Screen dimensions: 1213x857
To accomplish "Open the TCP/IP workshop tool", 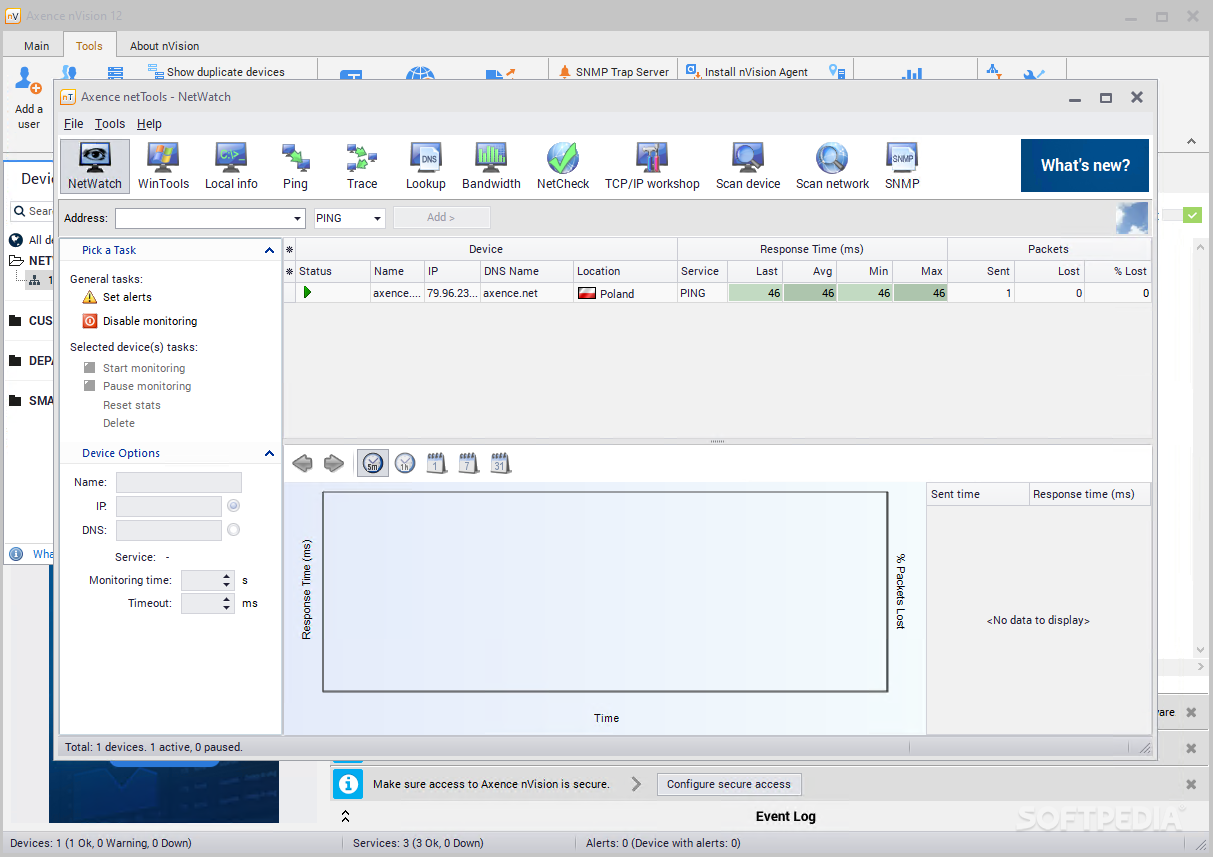I will tap(652, 166).
